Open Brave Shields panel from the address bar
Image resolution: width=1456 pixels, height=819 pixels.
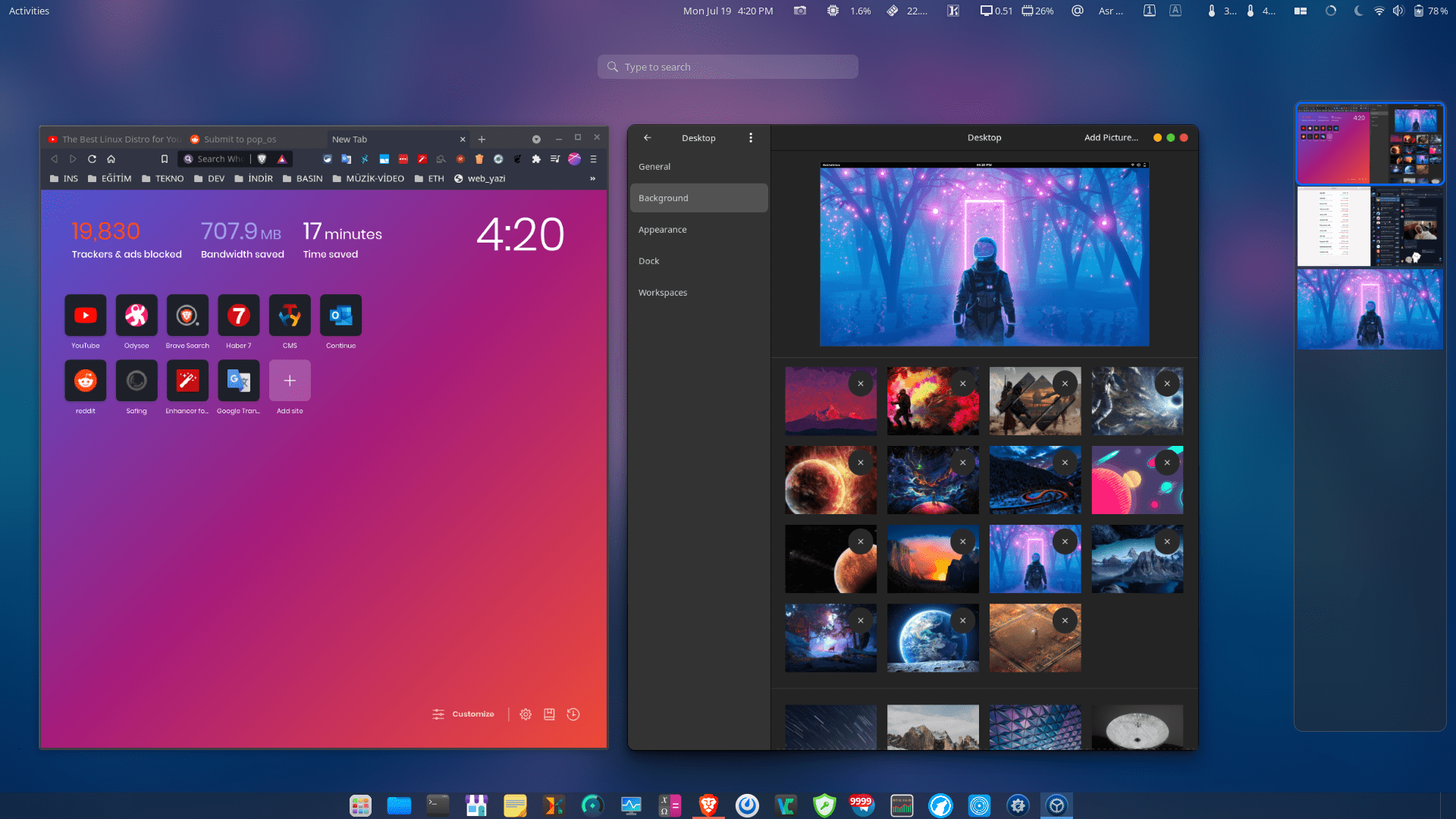[x=262, y=158]
